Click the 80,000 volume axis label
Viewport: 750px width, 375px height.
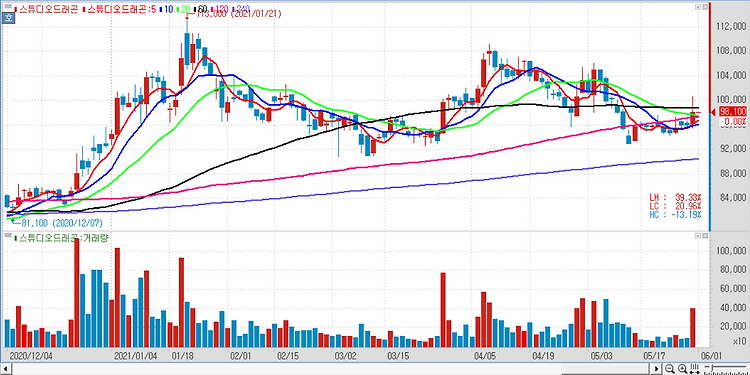[x=734, y=270]
